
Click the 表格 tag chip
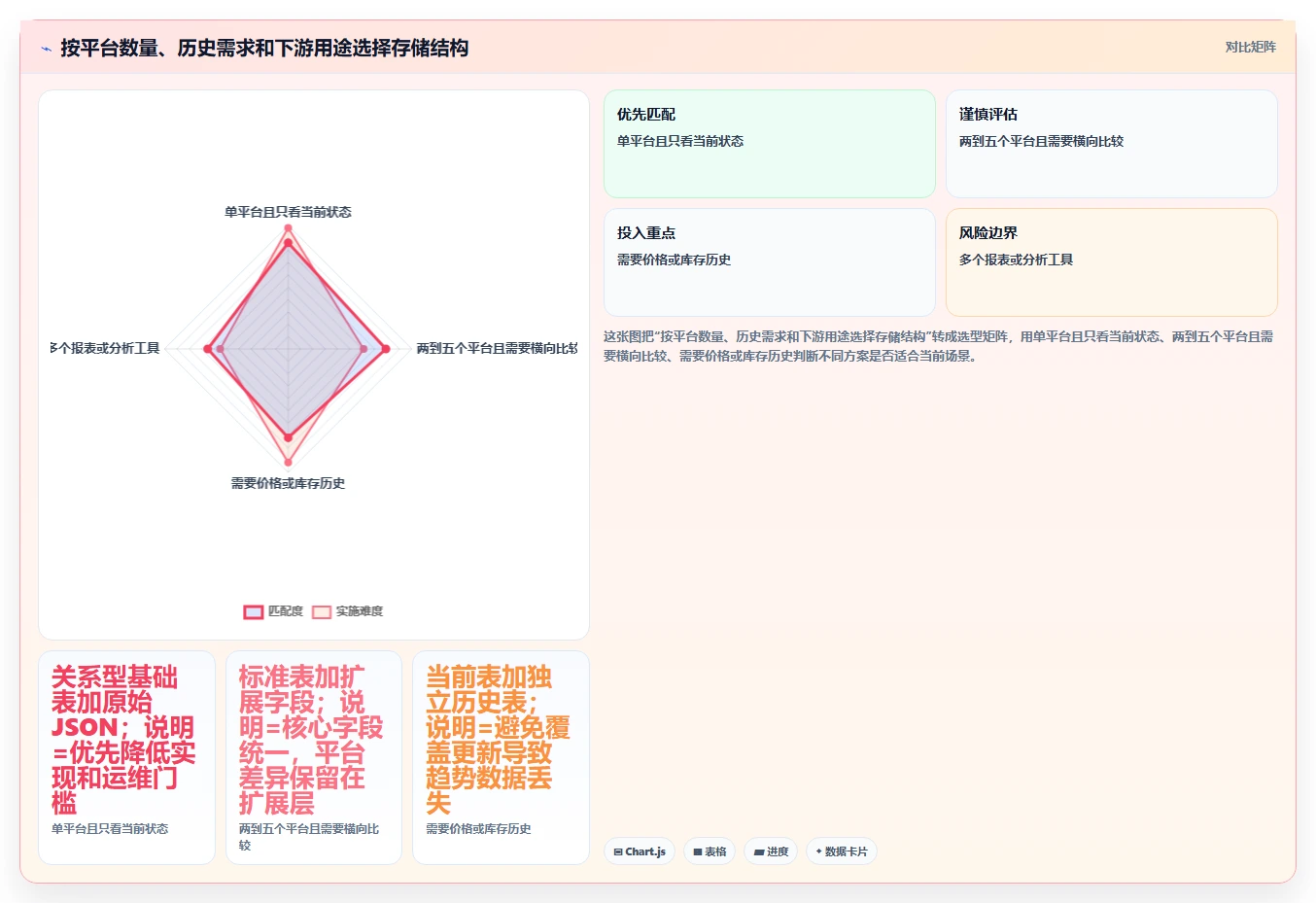click(x=710, y=851)
